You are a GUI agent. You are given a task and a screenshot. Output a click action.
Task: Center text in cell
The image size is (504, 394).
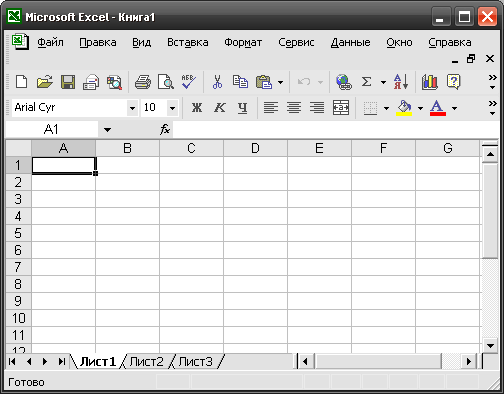point(294,107)
